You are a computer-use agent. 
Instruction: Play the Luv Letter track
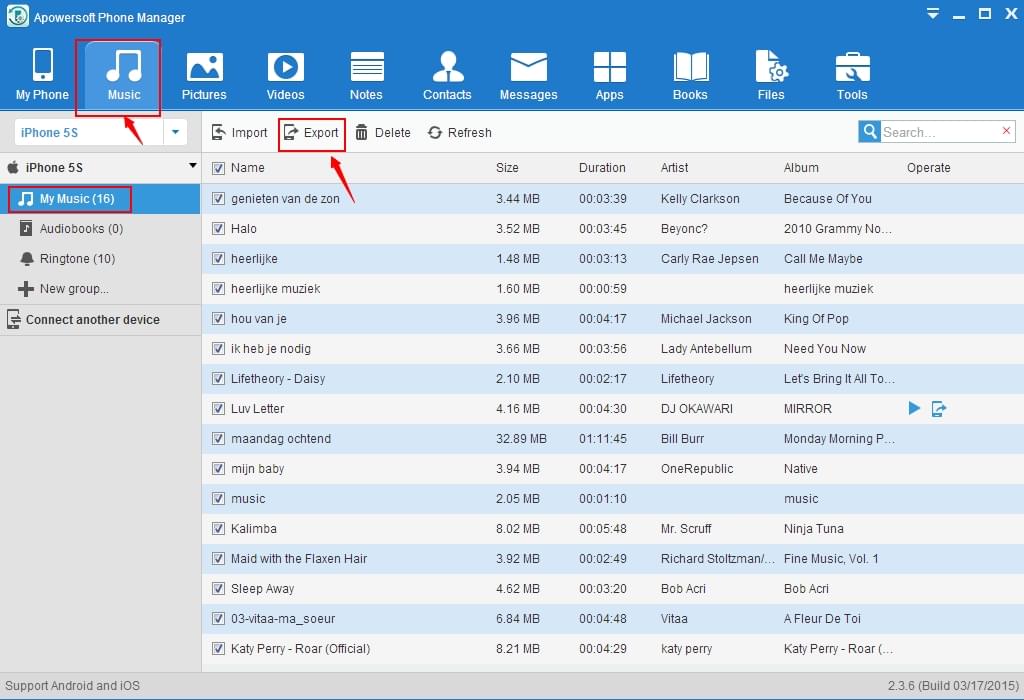click(x=914, y=408)
